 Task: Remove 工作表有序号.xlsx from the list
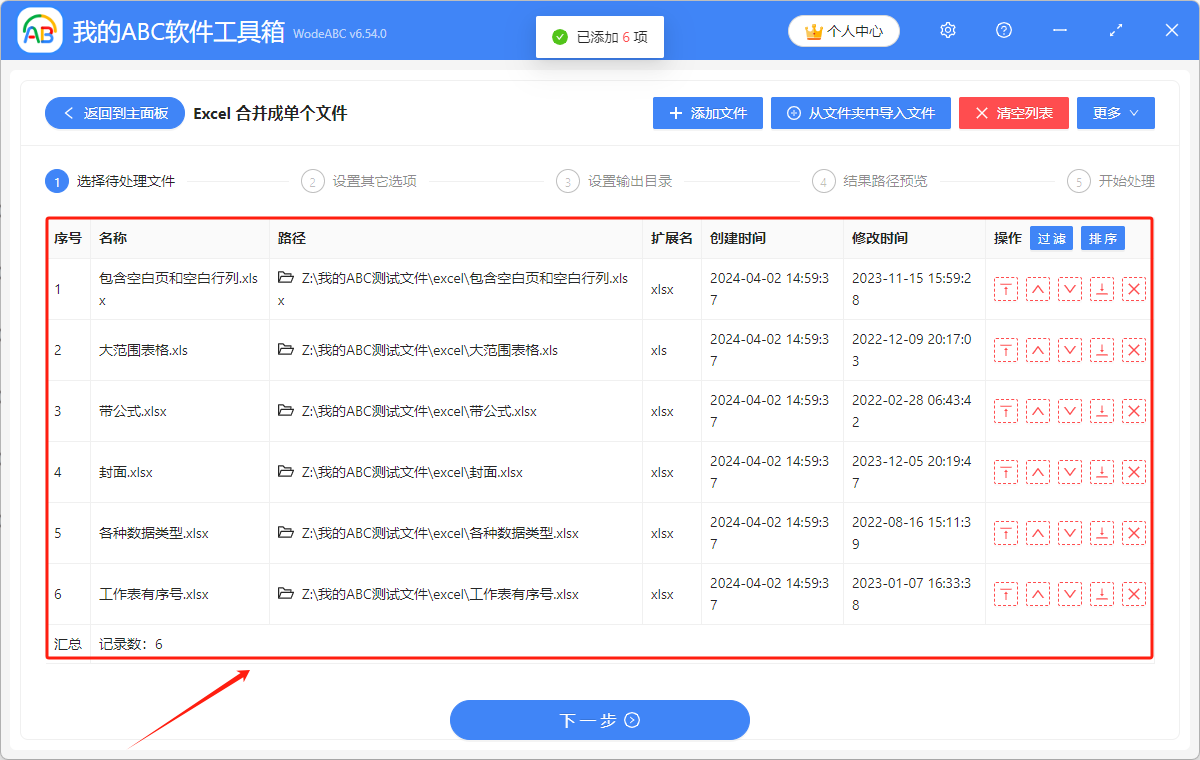(x=1134, y=592)
